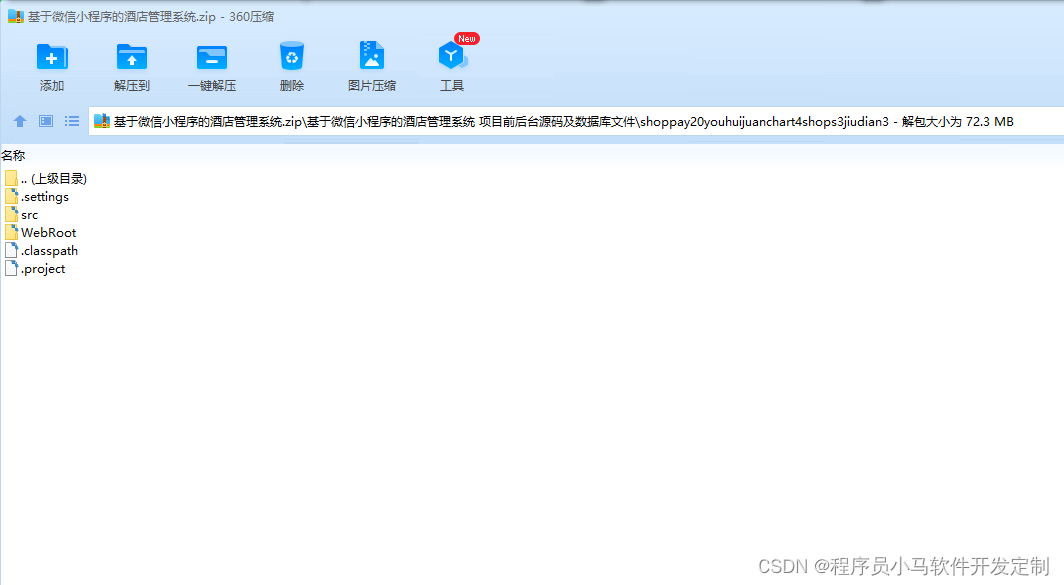
Task: Click the 360压缩 app icon in title bar
Action: pyautogui.click(x=16, y=16)
